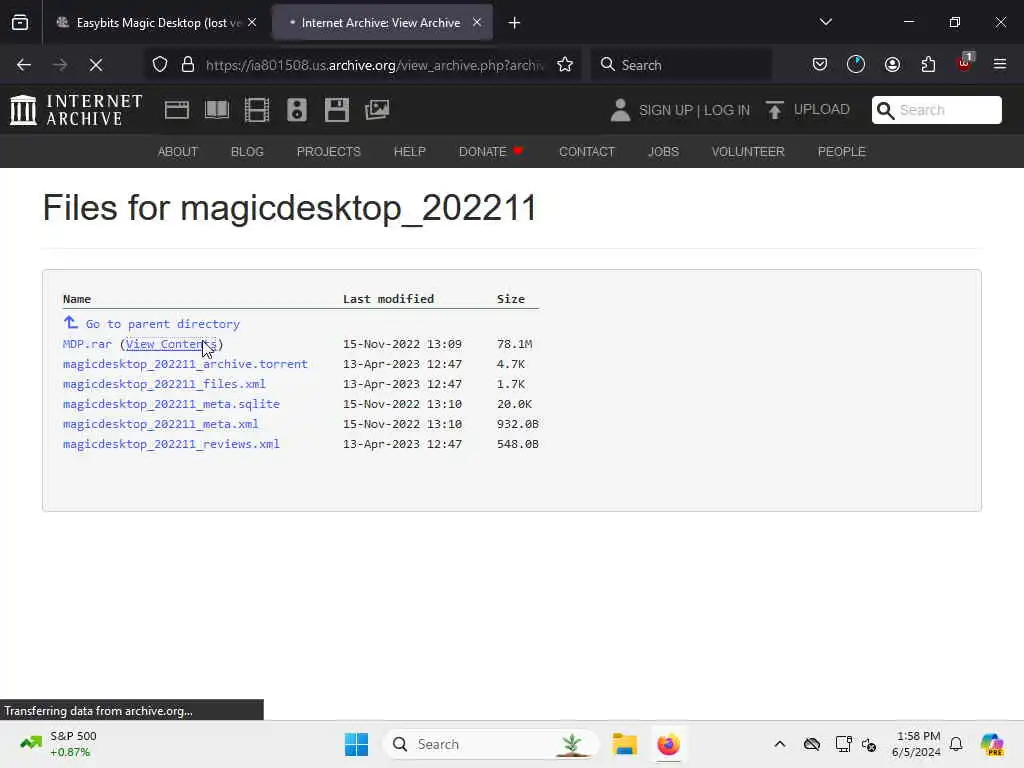Open the Copilot preview icon in taskbar
Screen dimensions: 1024x768
(x=992, y=744)
